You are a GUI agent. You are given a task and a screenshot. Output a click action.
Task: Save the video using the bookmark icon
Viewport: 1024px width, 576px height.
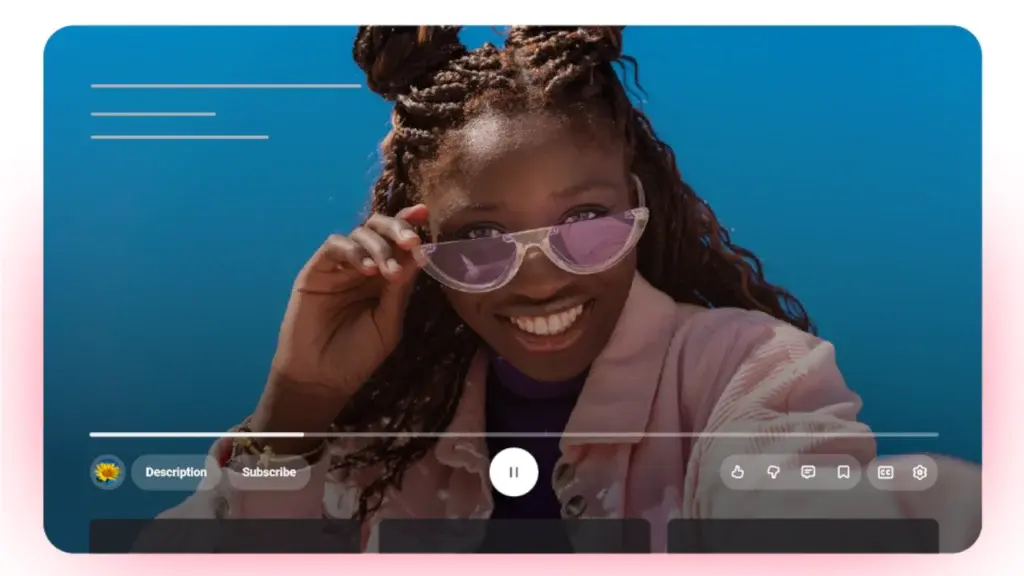(x=842, y=472)
